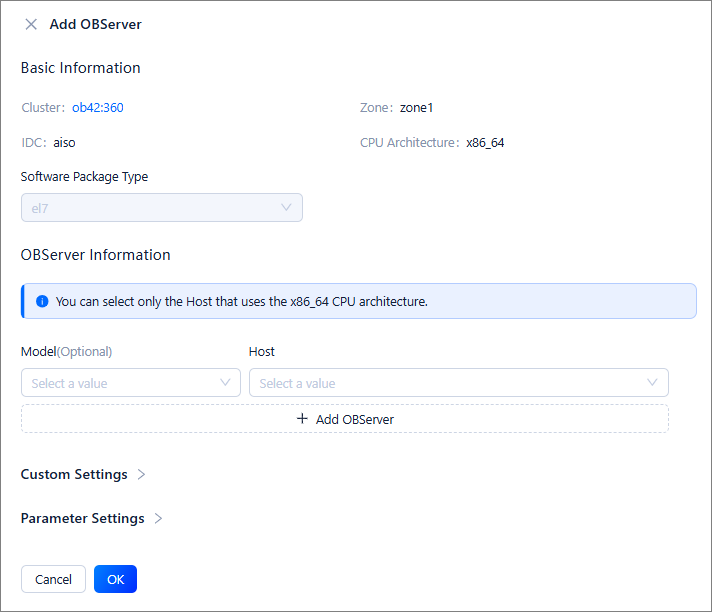Open the Model select placeholder text
712x612 pixels.
[x=70, y=383]
